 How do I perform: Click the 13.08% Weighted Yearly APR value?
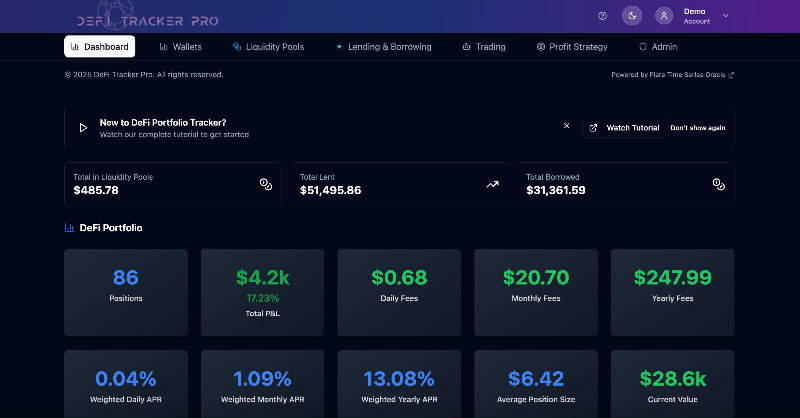(x=399, y=379)
